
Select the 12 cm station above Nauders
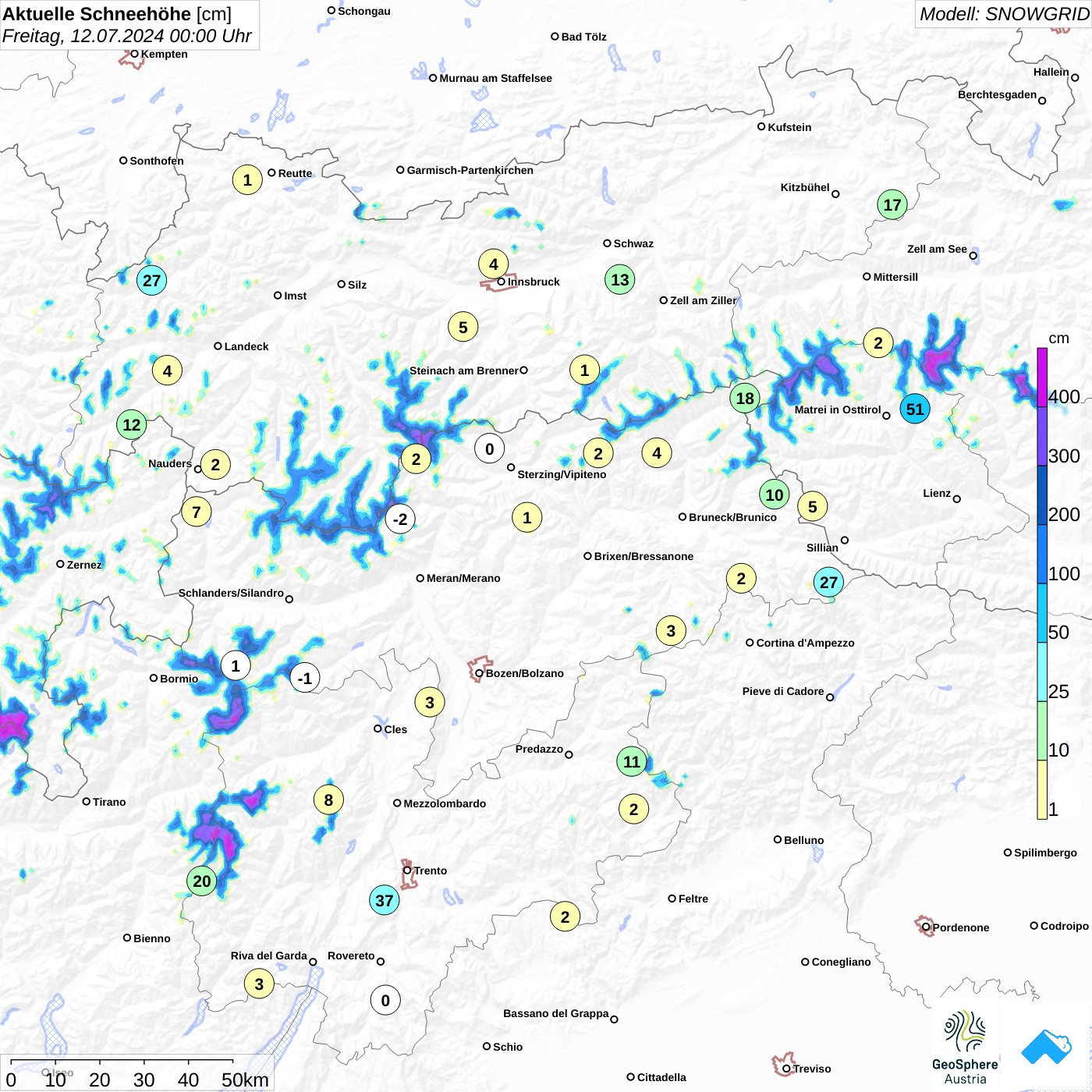tap(132, 424)
